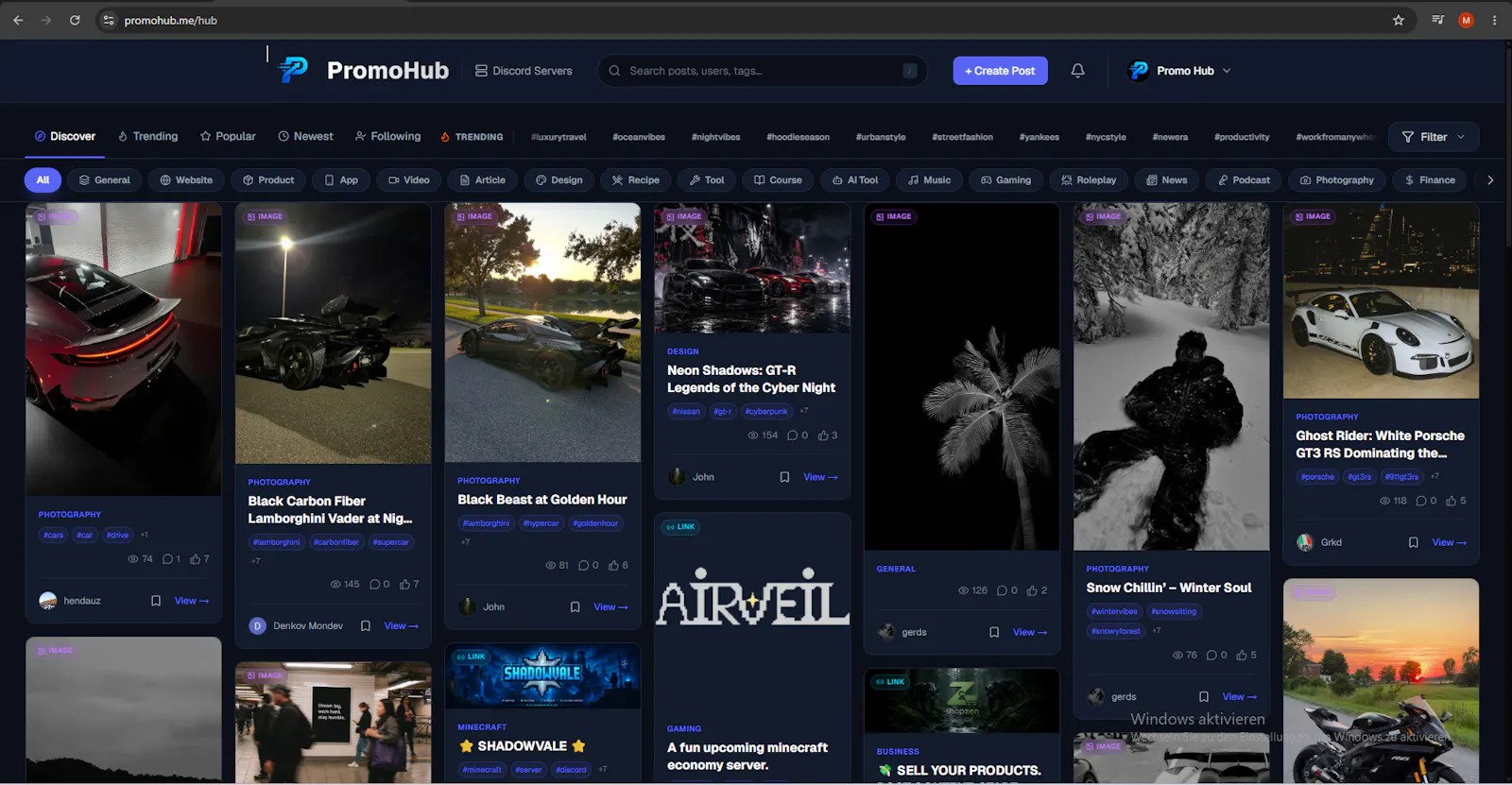The height and width of the screenshot is (785, 1512).
Task: Expand +7 tags on Ghost Rider Porsche post
Action: pos(1435,477)
